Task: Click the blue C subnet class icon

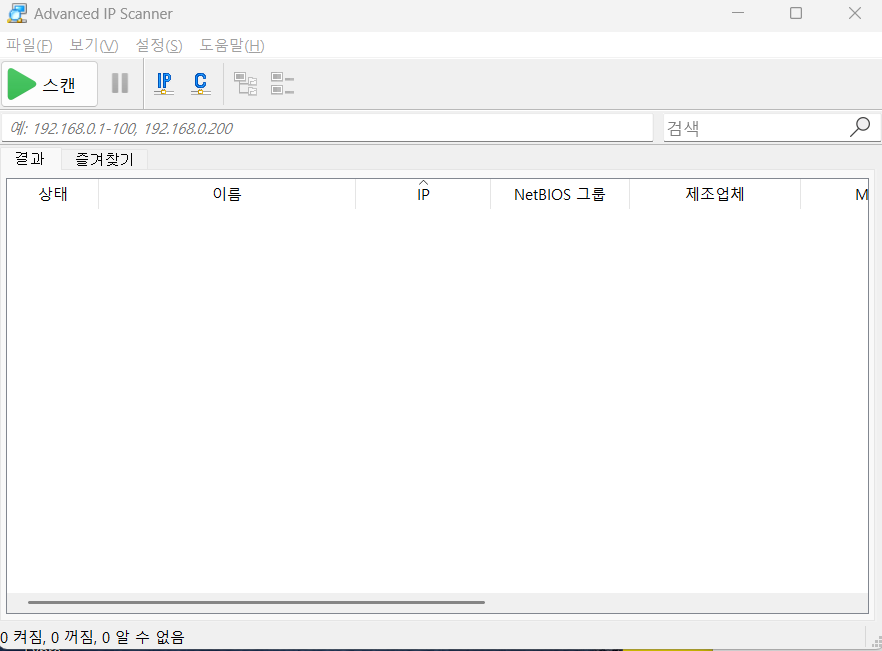Action: (200, 83)
